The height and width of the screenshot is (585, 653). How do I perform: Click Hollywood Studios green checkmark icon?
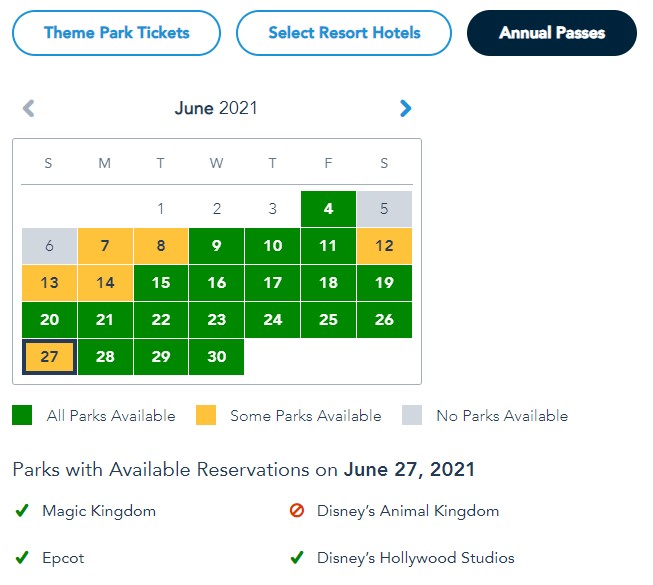pyautogui.click(x=296, y=558)
